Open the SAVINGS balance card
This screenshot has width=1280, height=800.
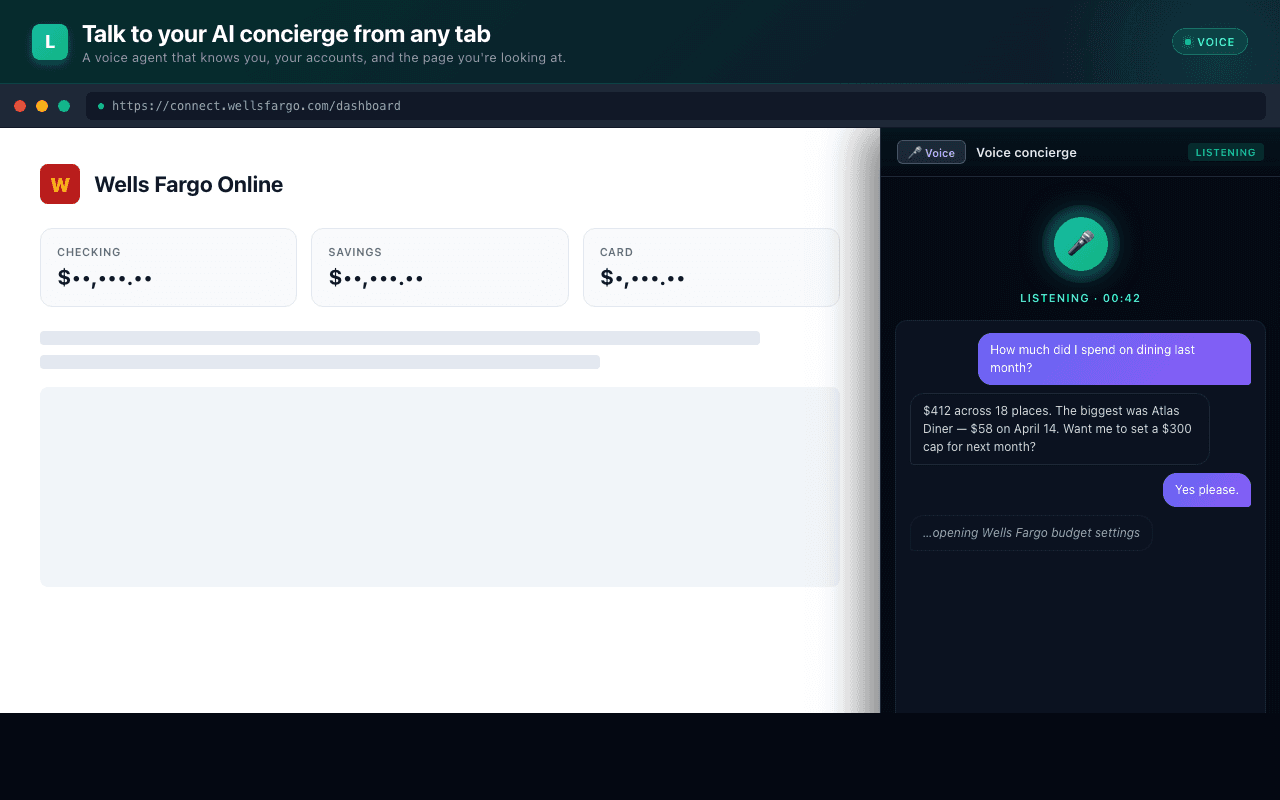(440, 267)
